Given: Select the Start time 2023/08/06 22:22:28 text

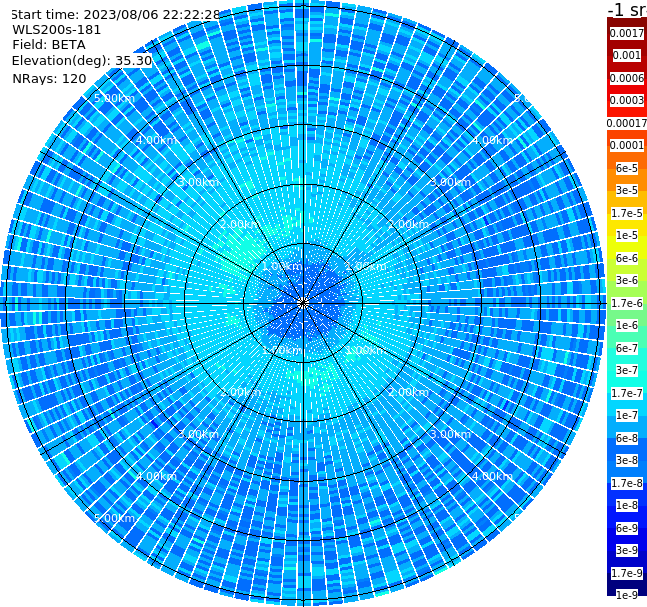Looking at the screenshot, I should [115, 14].
